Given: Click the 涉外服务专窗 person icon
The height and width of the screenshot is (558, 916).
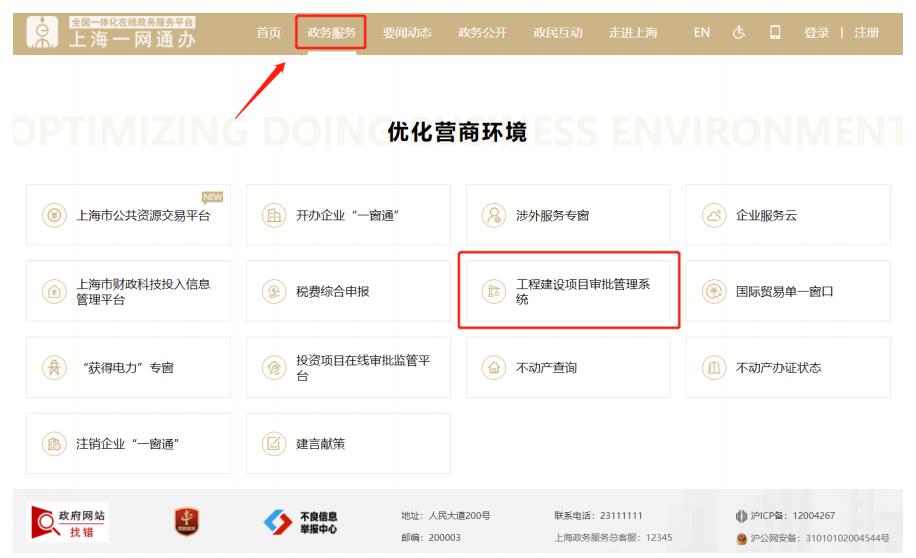Looking at the screenshot, I should coord(494,215).
